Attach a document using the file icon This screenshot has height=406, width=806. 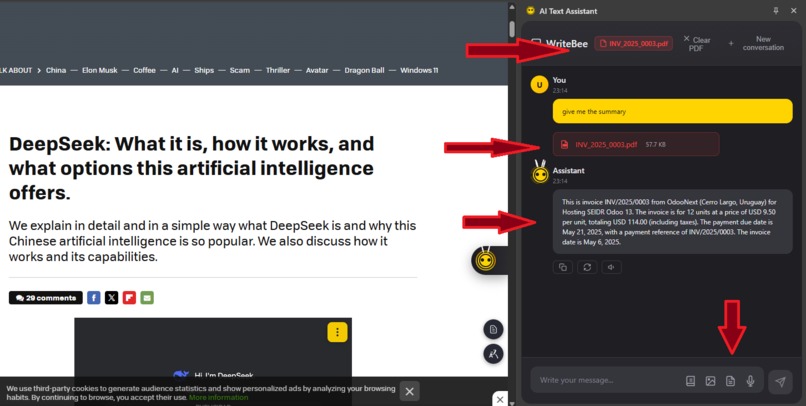730,381
